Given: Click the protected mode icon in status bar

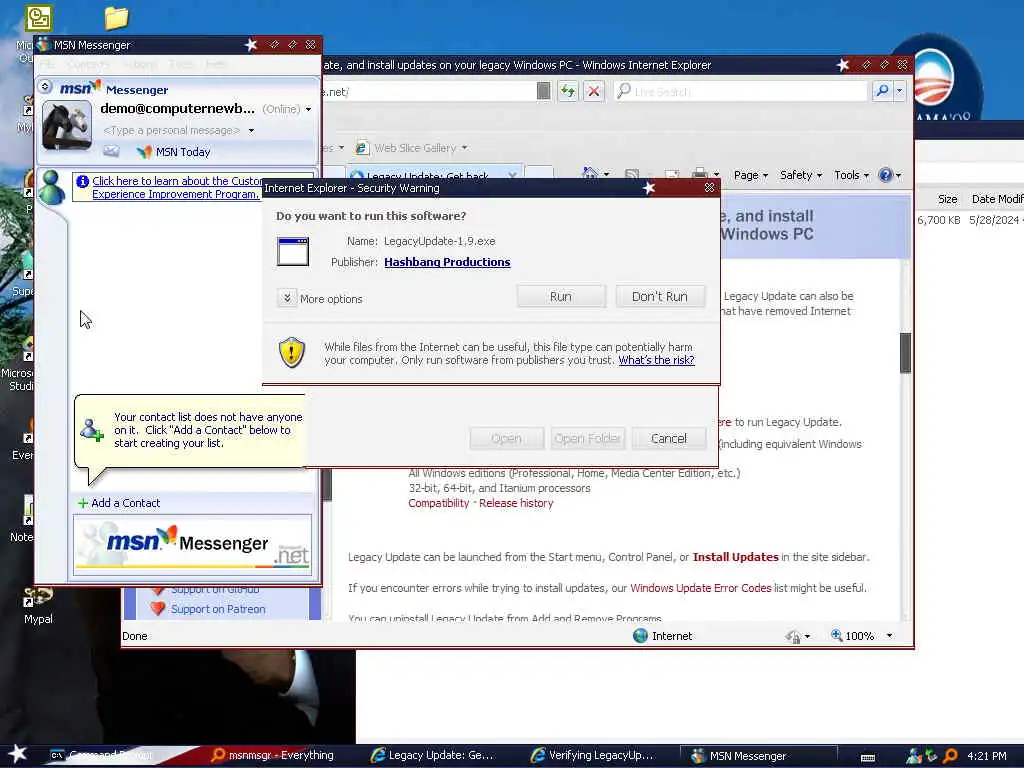Looking at the screenshot, I should point(793,636).
